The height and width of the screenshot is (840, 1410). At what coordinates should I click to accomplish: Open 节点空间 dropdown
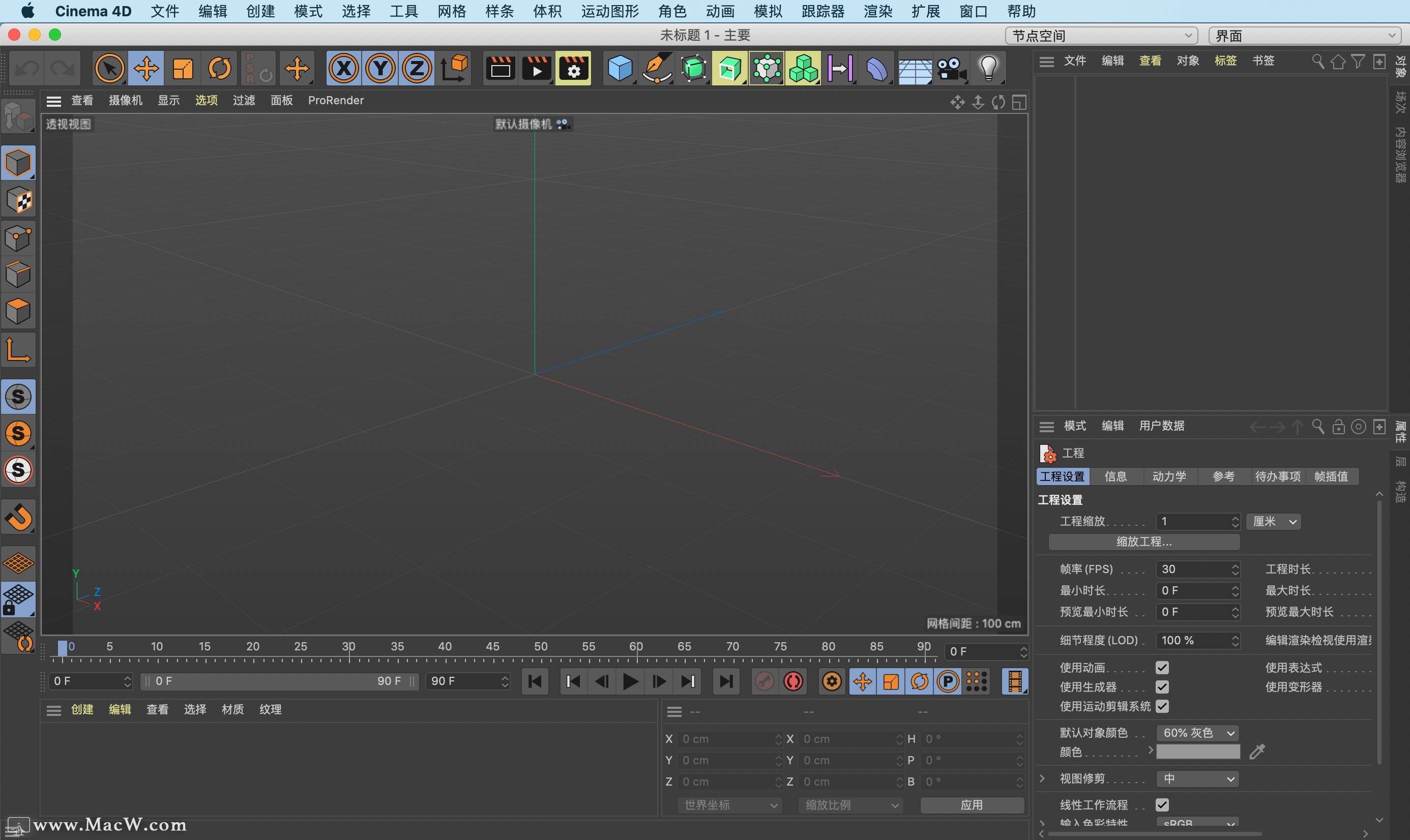[x=1101, y=36]
